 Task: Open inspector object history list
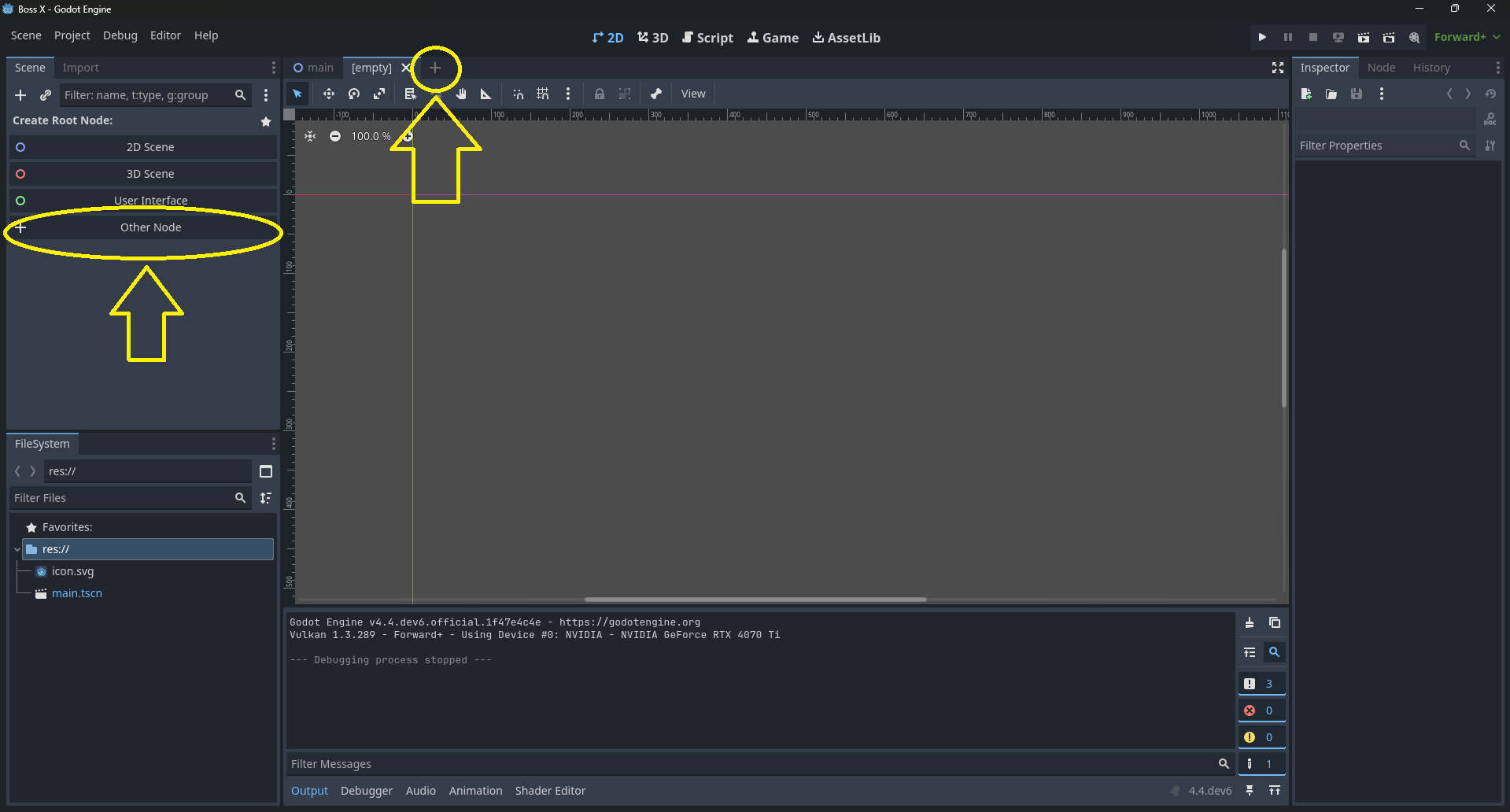(1490, 94)
